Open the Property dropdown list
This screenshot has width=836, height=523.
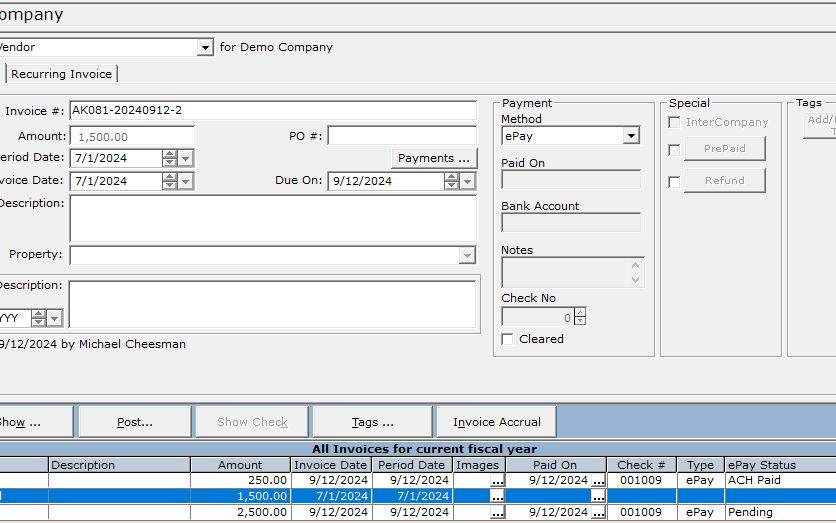(x=467, y=255)
